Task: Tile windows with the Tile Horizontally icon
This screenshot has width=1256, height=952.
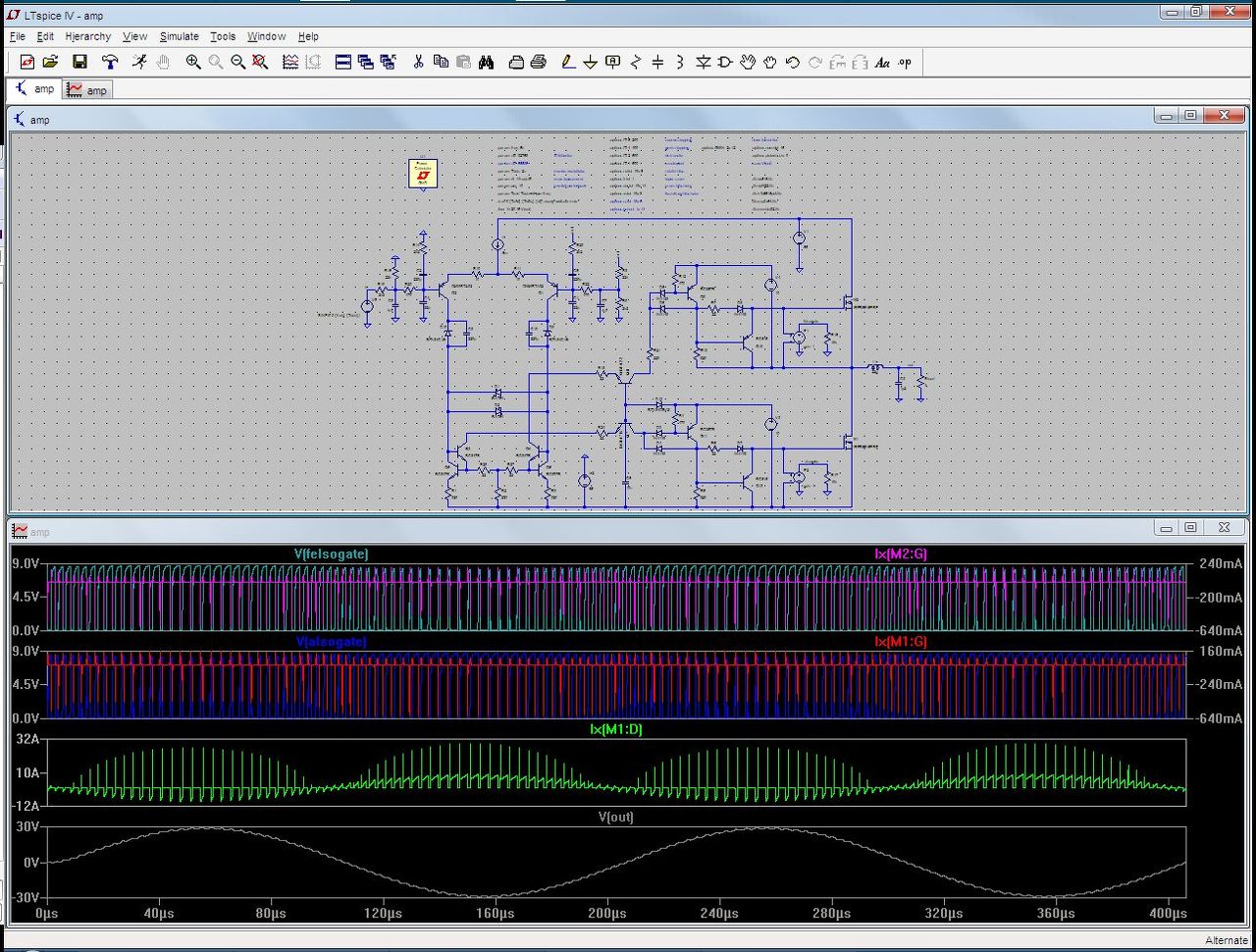Action: [x=343, y=62]
